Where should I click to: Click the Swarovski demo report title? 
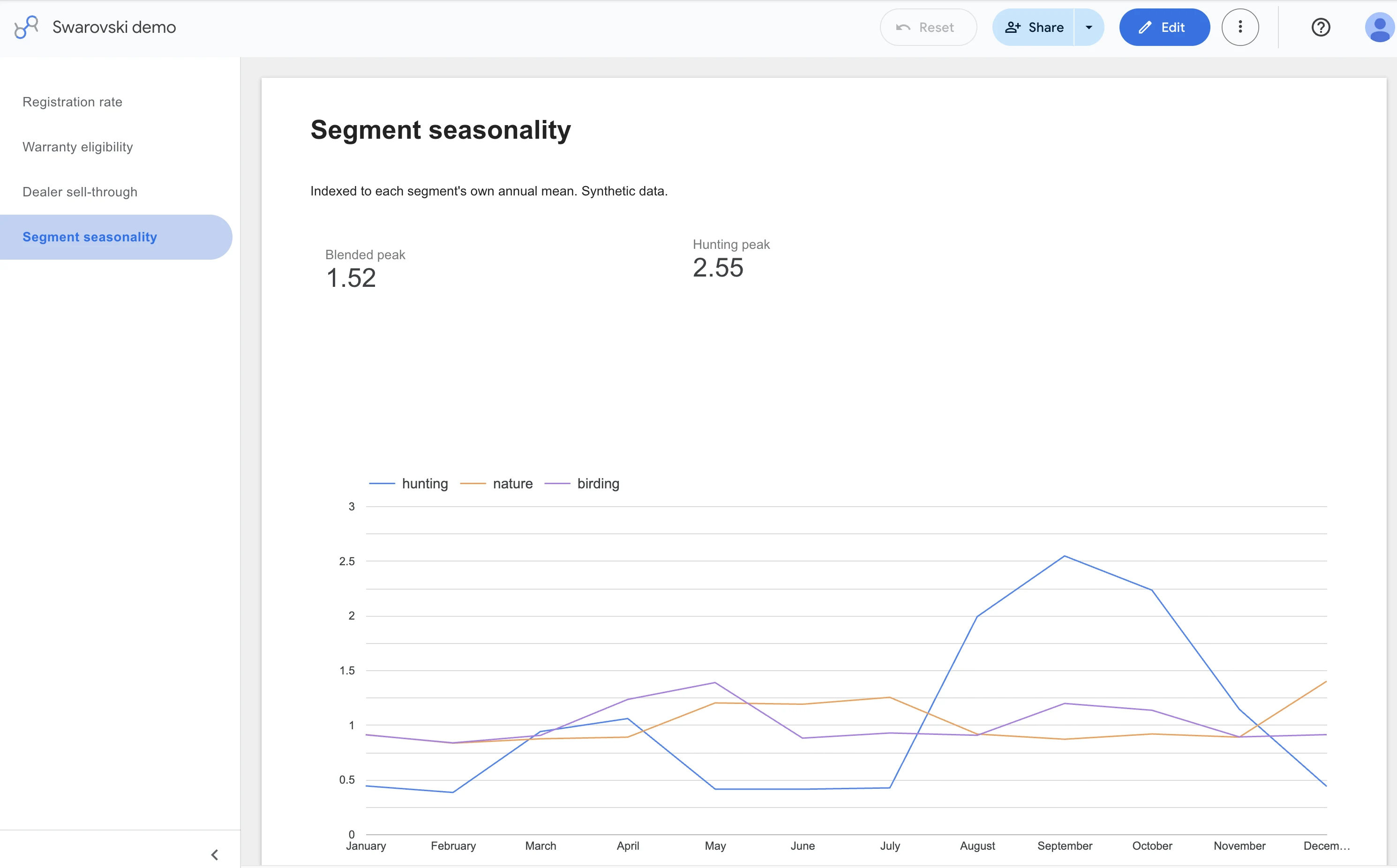[114, 27]
